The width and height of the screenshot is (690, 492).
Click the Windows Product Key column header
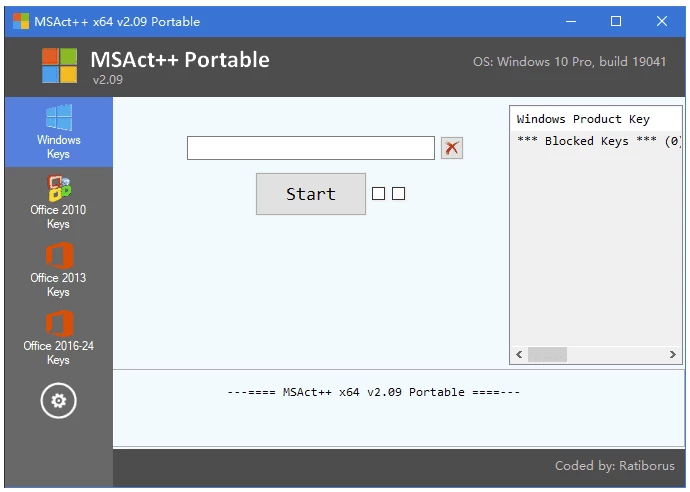point(583,119)
